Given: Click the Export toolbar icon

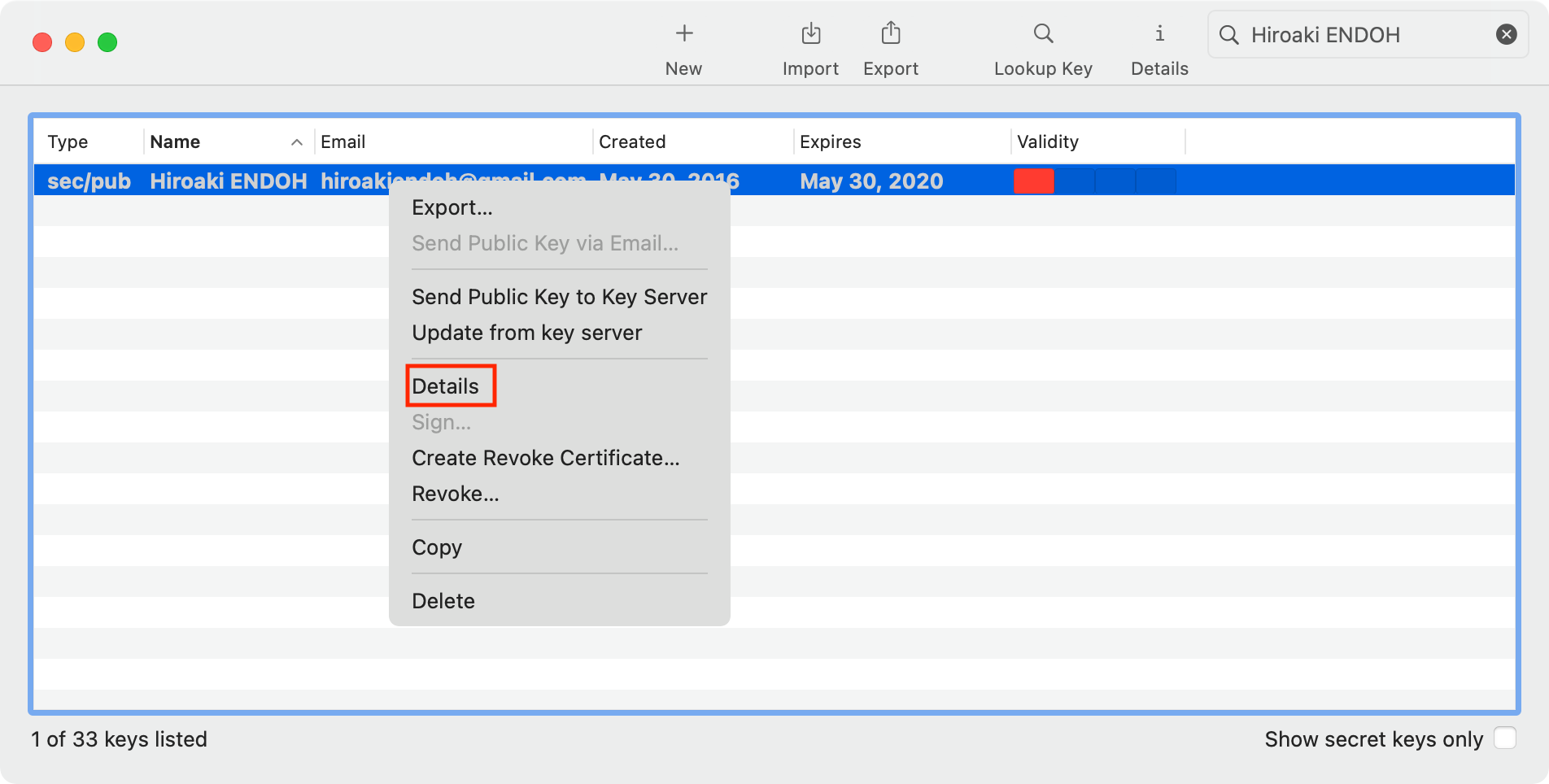Looking at the screenshot, I should pos(890,34).
